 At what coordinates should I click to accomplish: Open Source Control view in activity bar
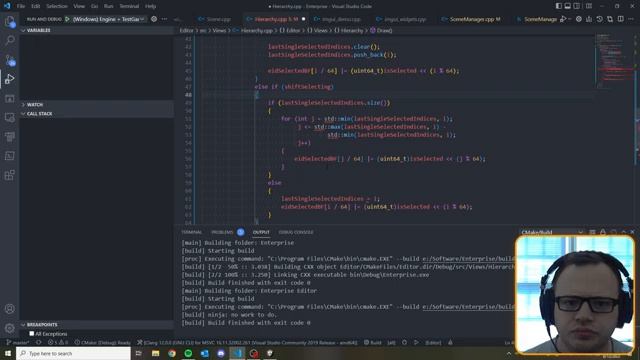click(9, 60)
